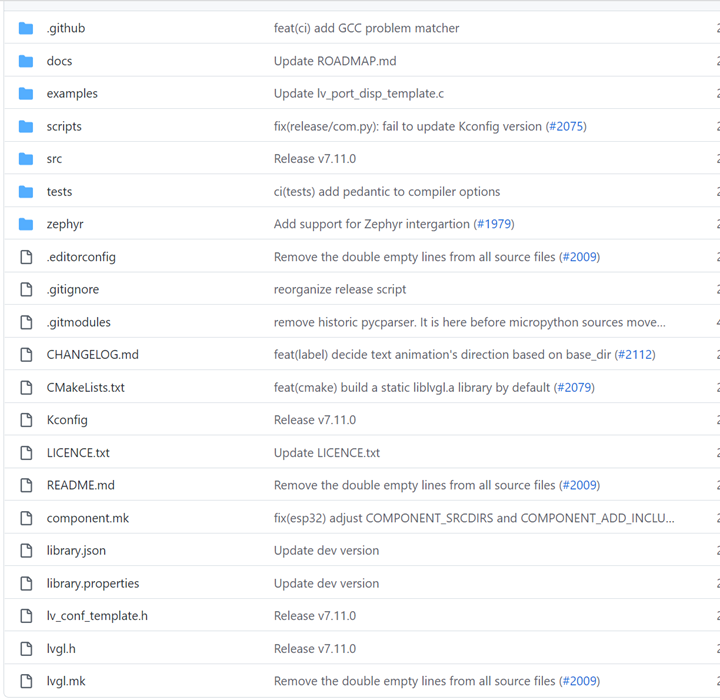Open the lvgl.mk file name link
This screenshot has width=720, height=700.
(66, 681)
